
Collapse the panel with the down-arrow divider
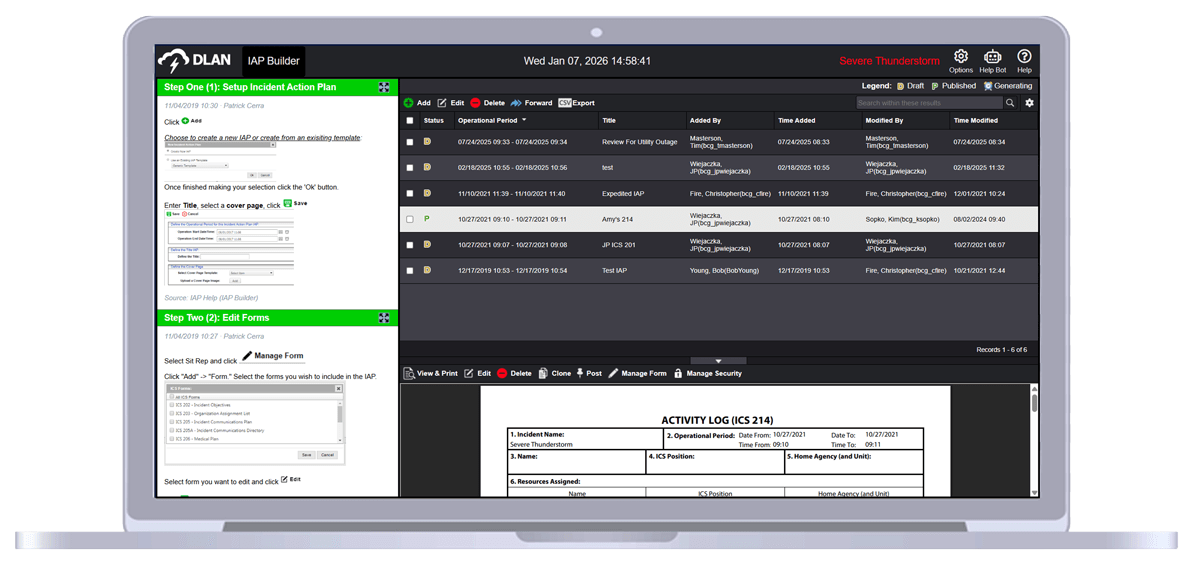(718, 361)
